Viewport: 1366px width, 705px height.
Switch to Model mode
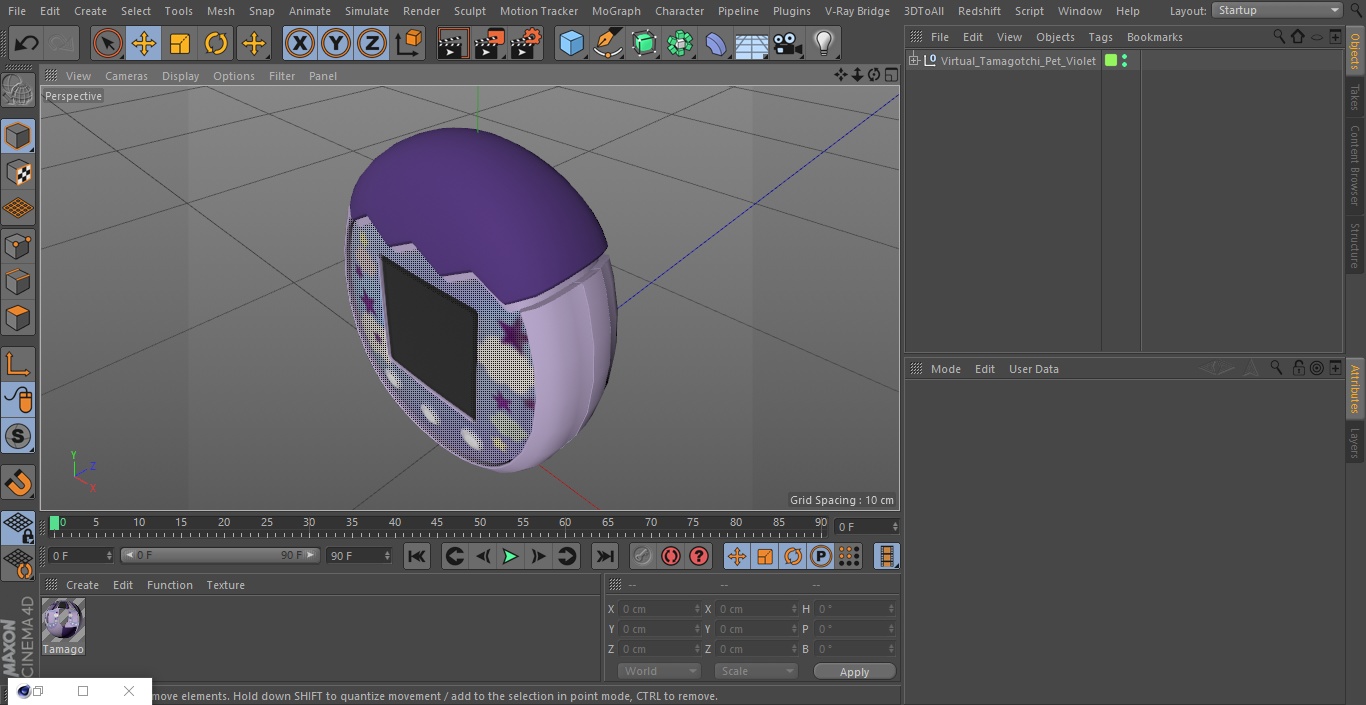(x=18, y=136)
